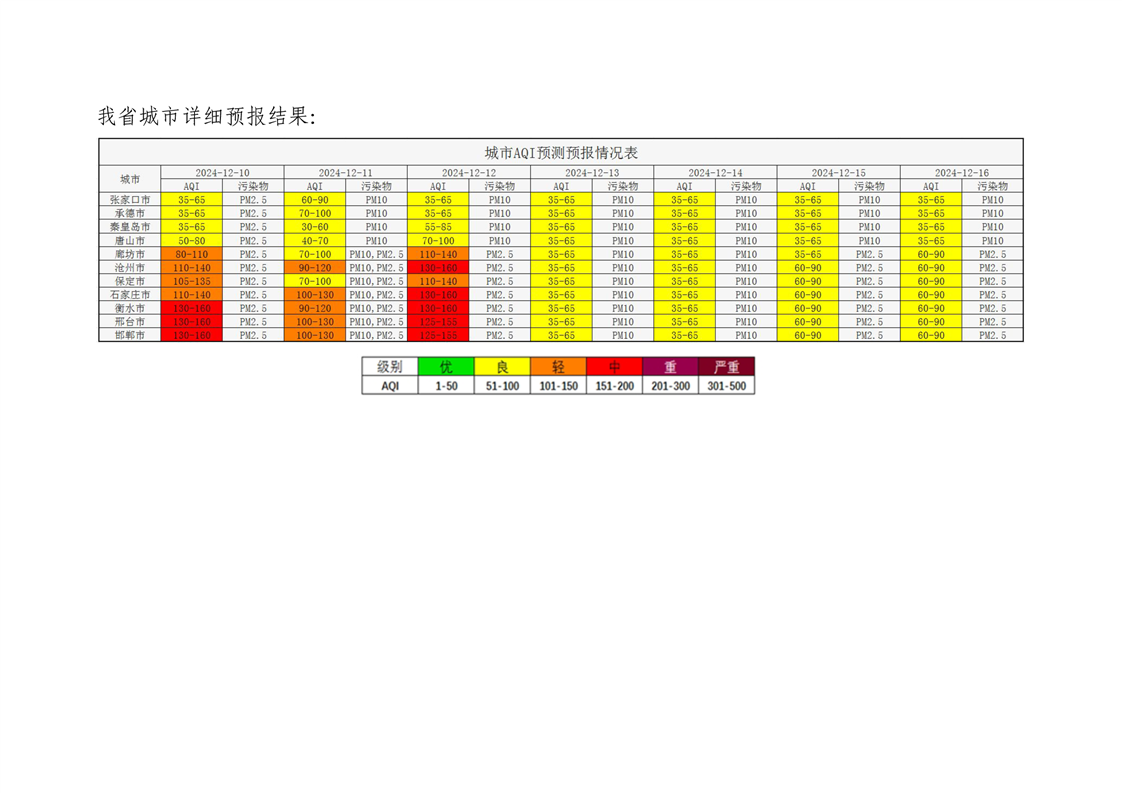
Task: Select 廊坊市 AQI 80-110 cell
Action: [x=191, y=254]
